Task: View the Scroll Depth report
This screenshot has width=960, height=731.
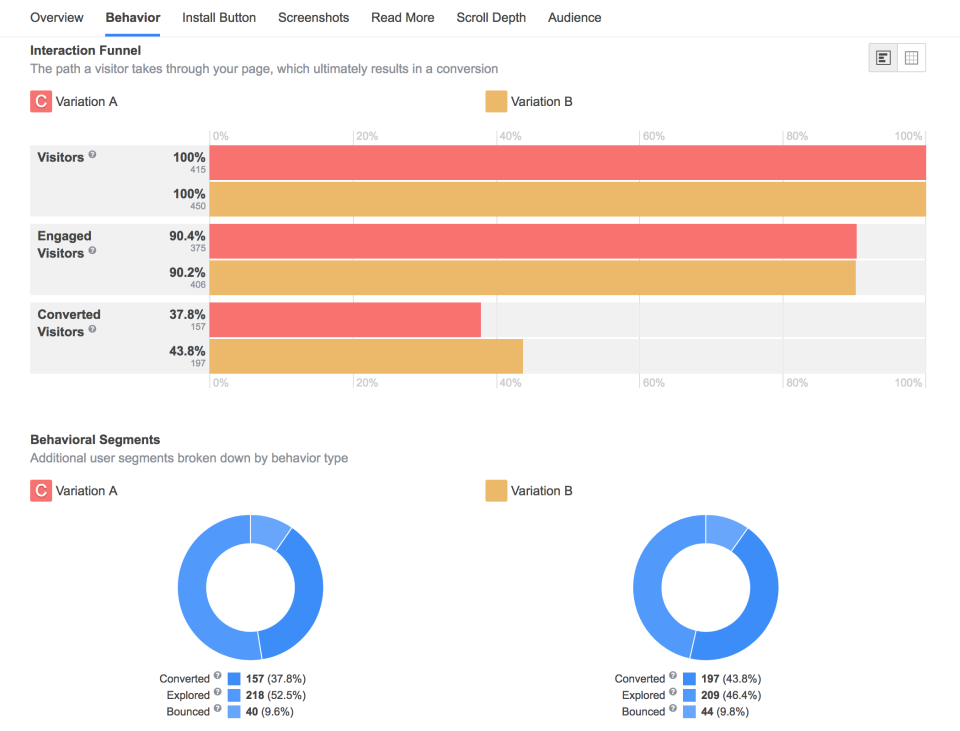Action: 491,17
